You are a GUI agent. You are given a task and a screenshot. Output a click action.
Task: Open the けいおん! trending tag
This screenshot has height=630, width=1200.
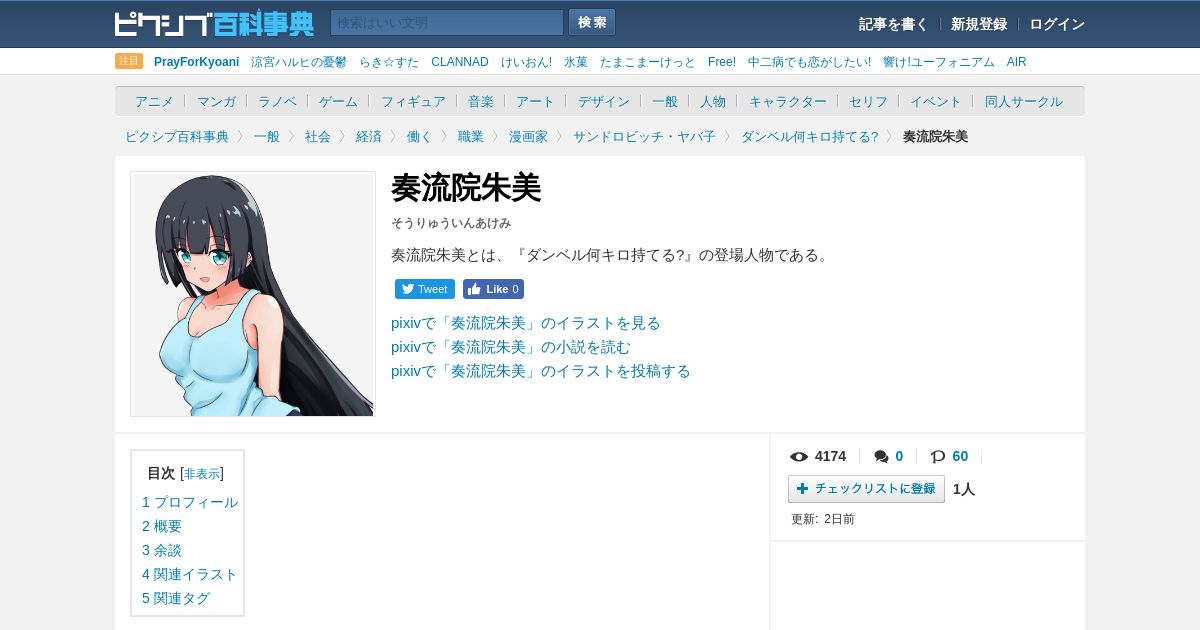526,62
